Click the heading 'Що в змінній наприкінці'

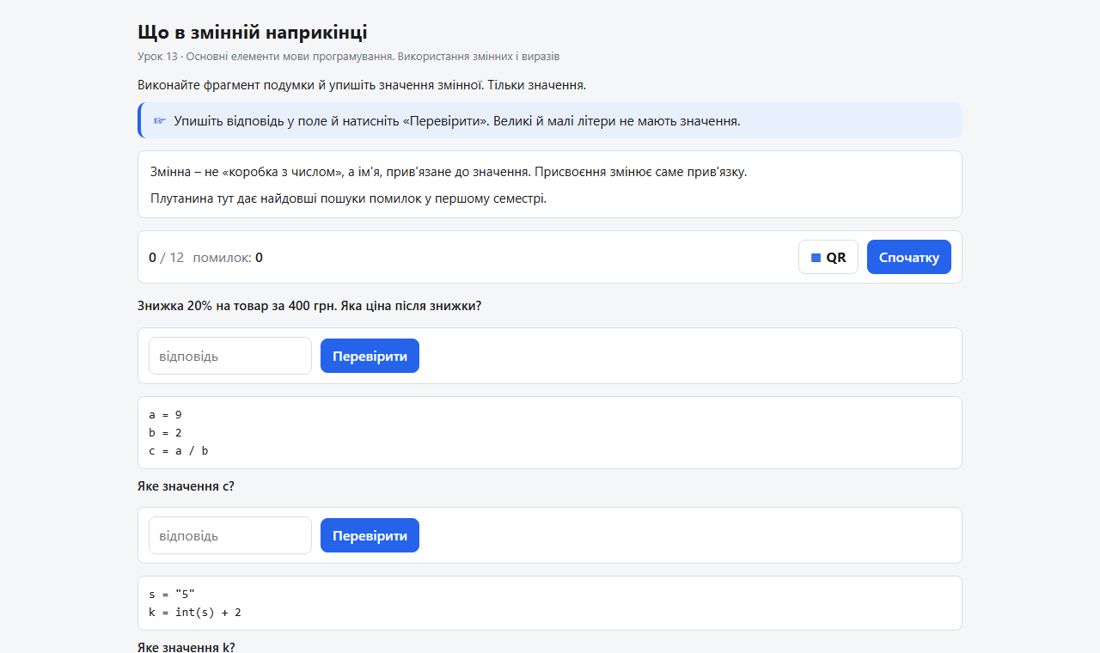pyautogui.click(x=252, y=32)
